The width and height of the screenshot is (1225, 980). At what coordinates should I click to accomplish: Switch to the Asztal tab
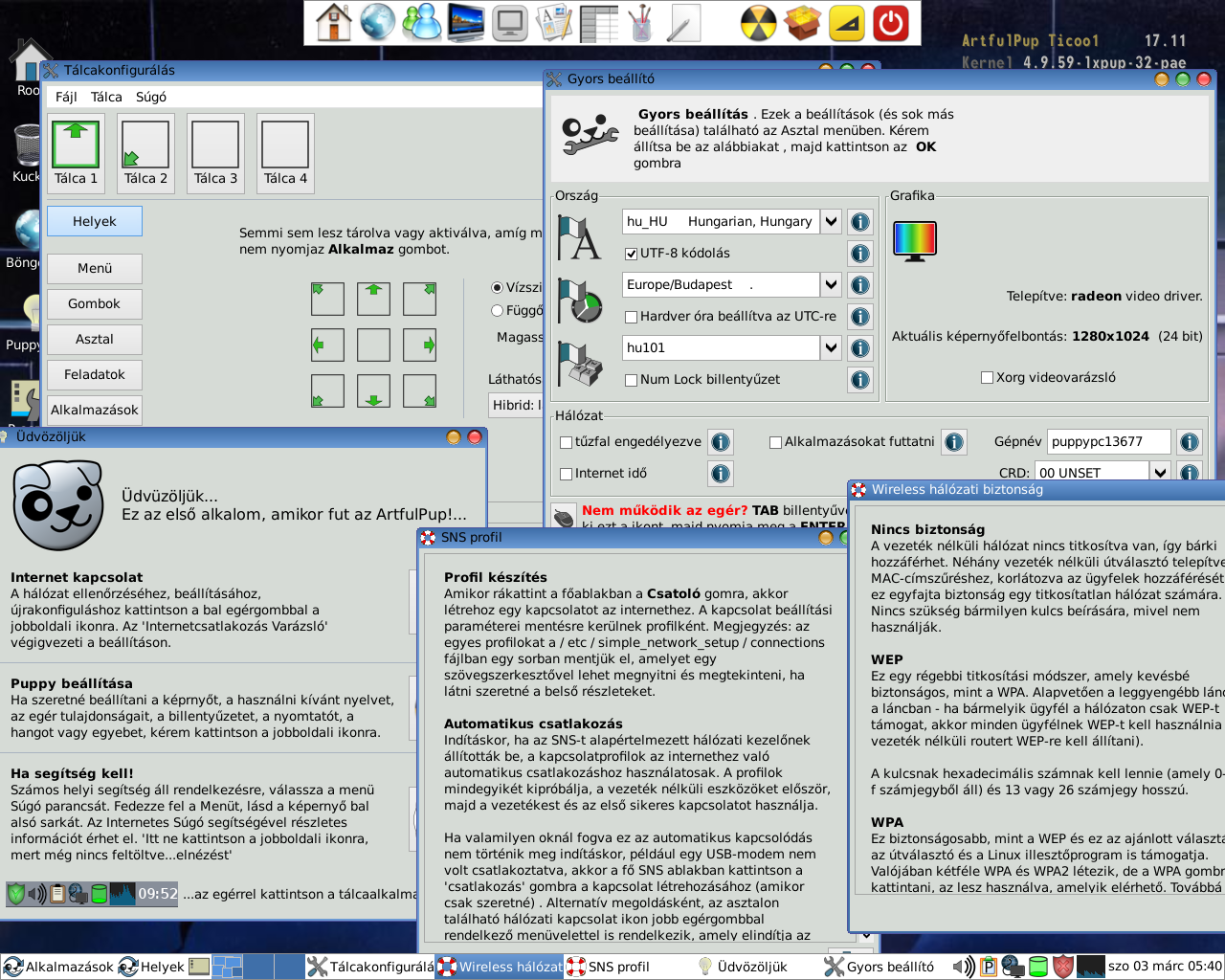point(95,340)
